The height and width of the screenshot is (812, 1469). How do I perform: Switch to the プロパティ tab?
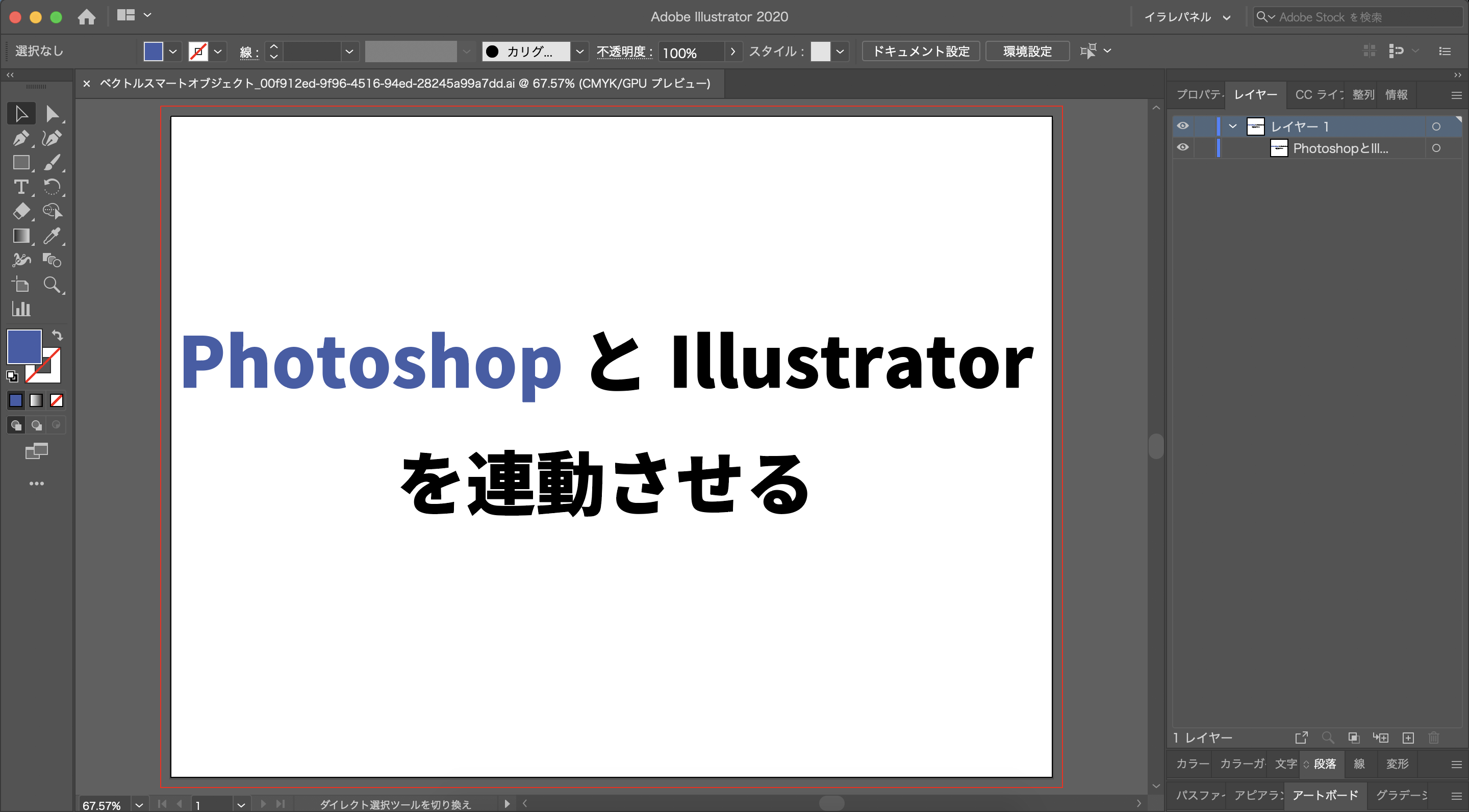(x=1199, y=95)
